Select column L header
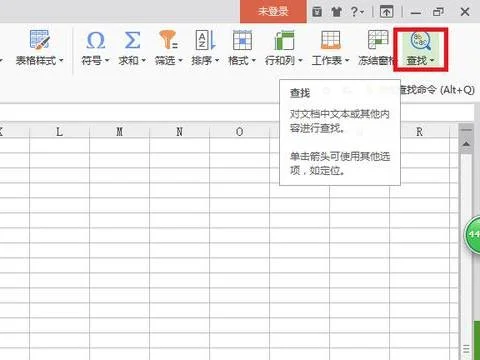 click(60, 132)
